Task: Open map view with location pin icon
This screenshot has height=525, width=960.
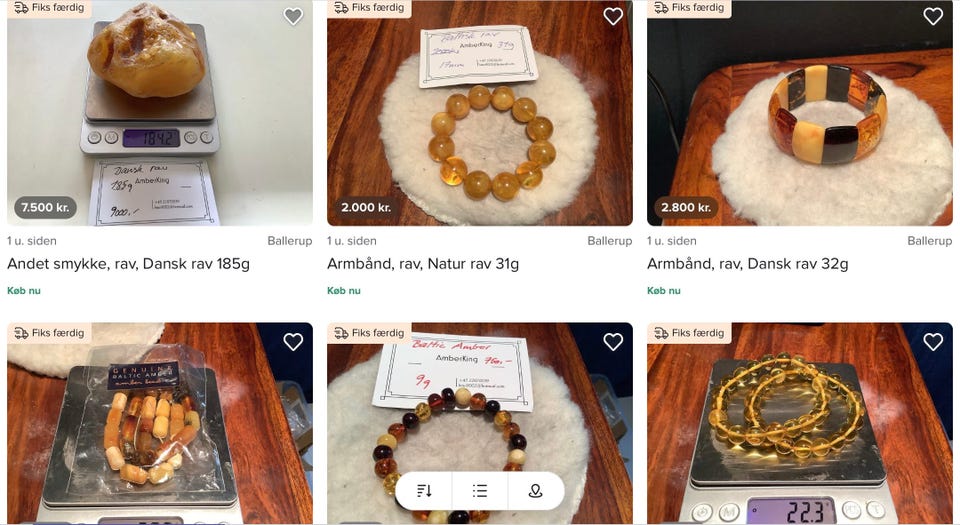Action: tap(536, 491)
